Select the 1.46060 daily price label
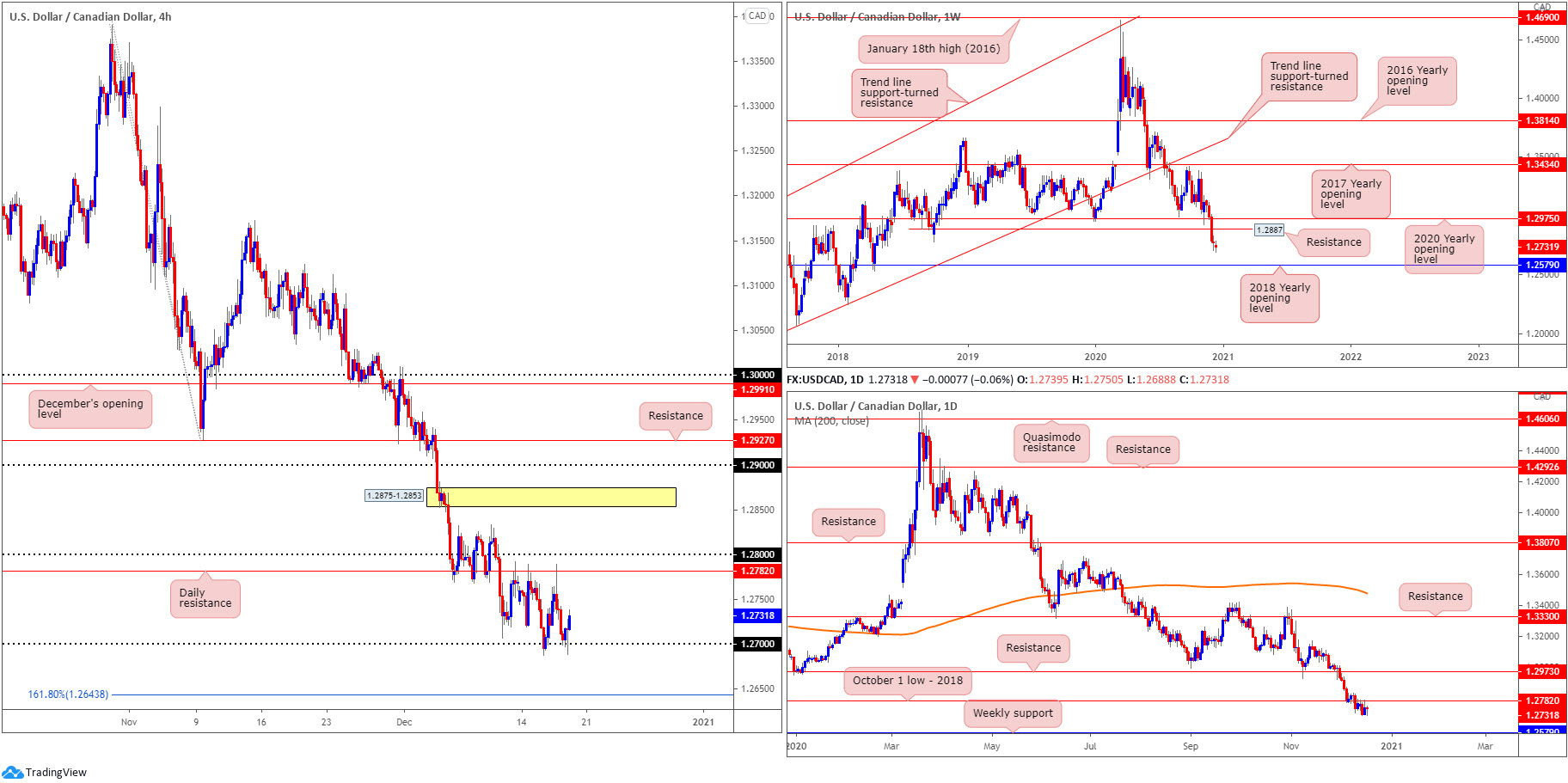The height and width of the screenshot is (783, 1568). [1542, 419]
